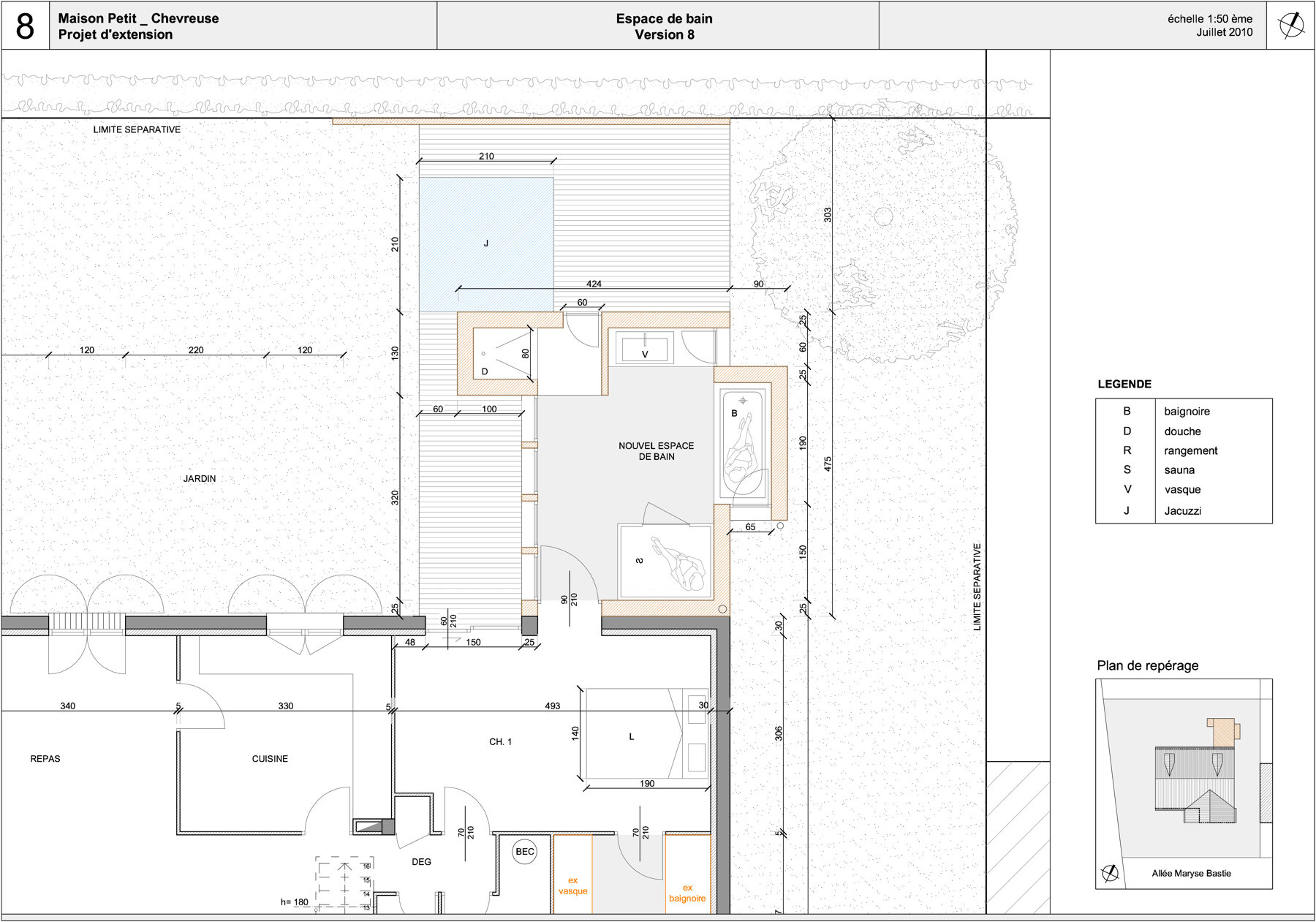Viewport: 1316px width, 922px height.
Task: Click the date 'Juillet 2010'
Action: 1225,32
